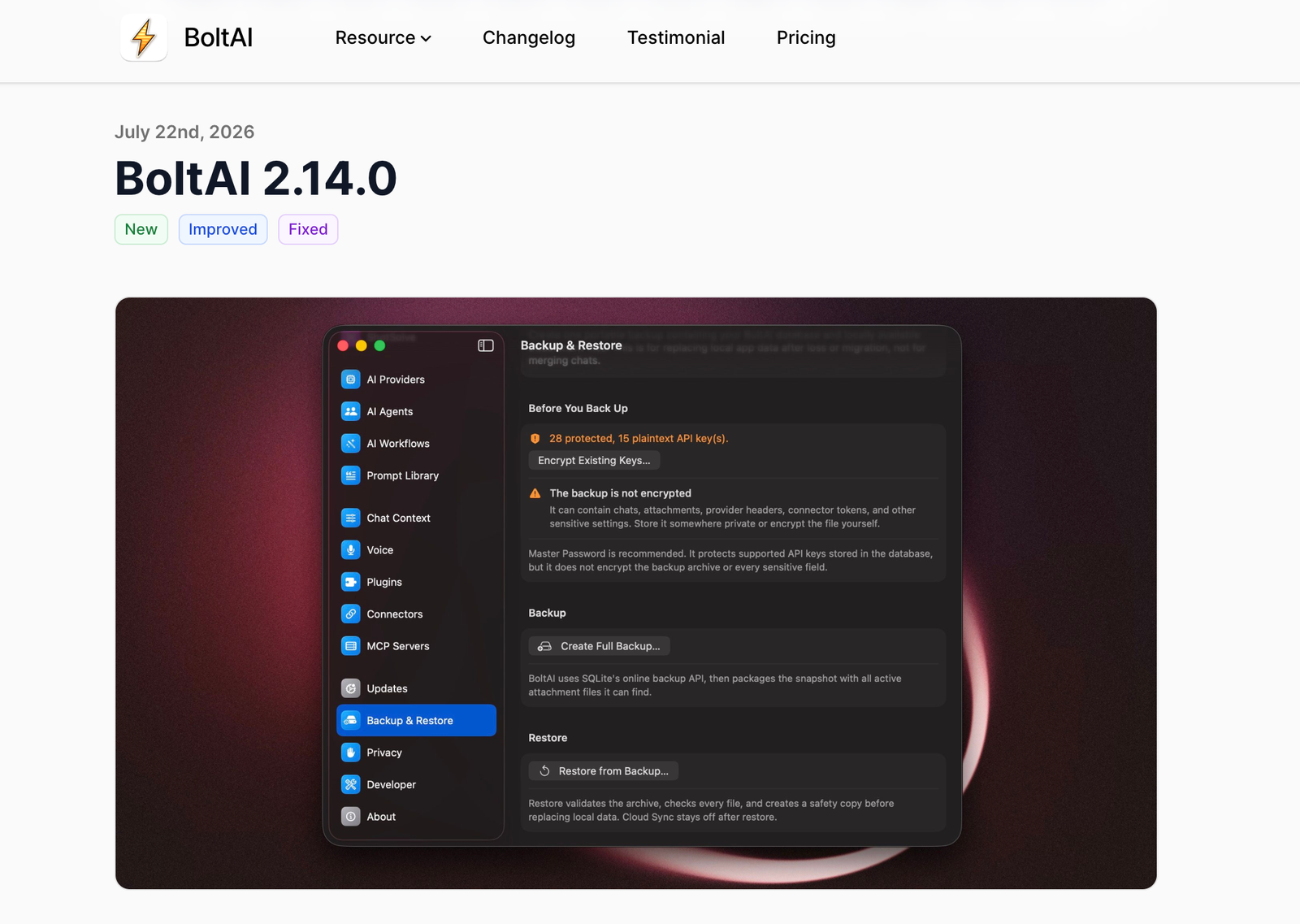Click the 'Before You Back Up' heading

click(578, 409)
